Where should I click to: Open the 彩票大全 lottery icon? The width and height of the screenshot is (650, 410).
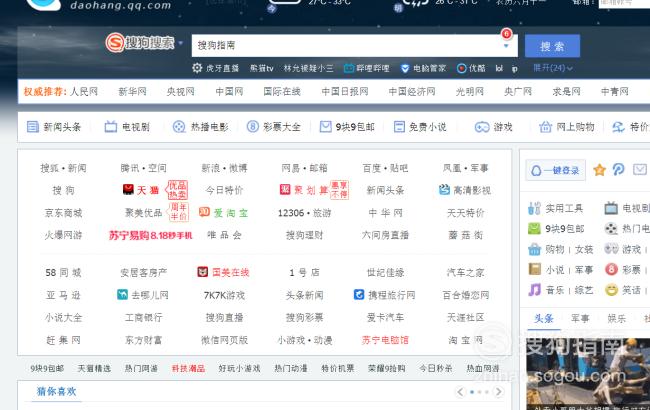click(x=252, y=126)
